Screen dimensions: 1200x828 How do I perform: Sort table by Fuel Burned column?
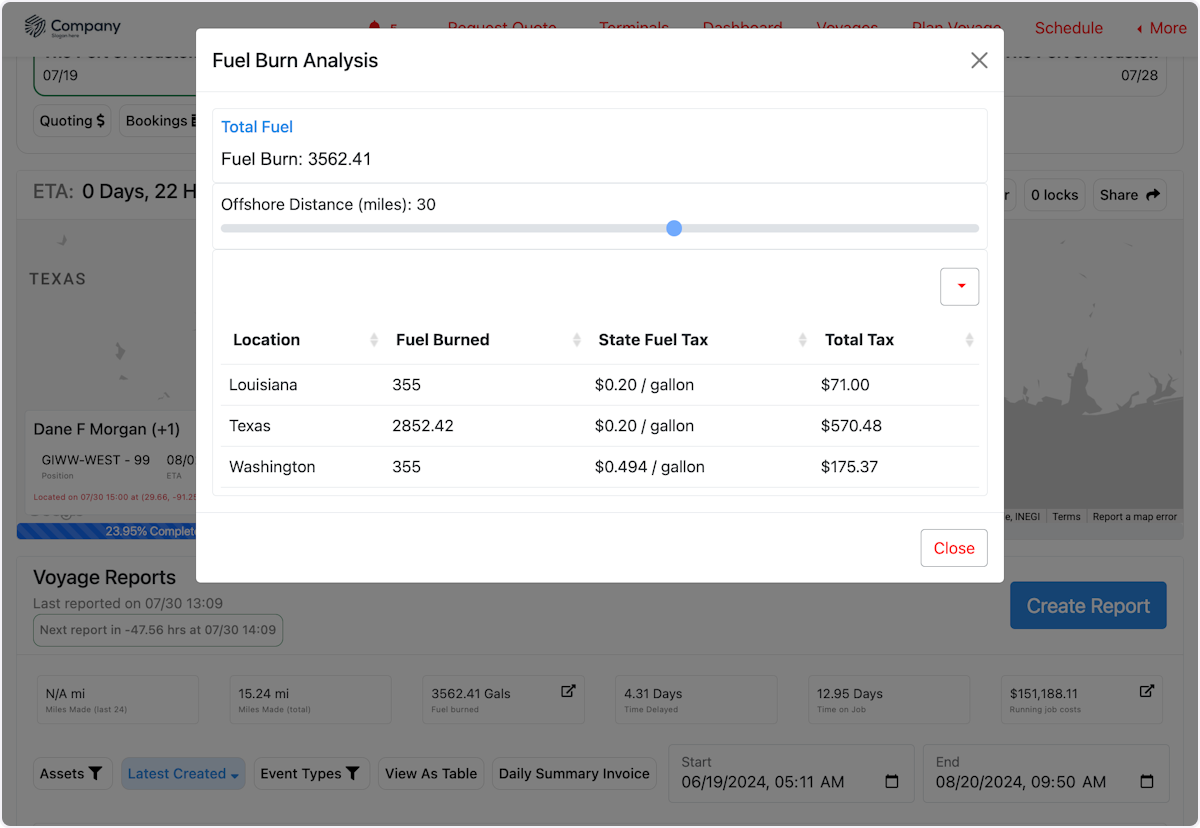pyautogui.click(x=576, y=340)
